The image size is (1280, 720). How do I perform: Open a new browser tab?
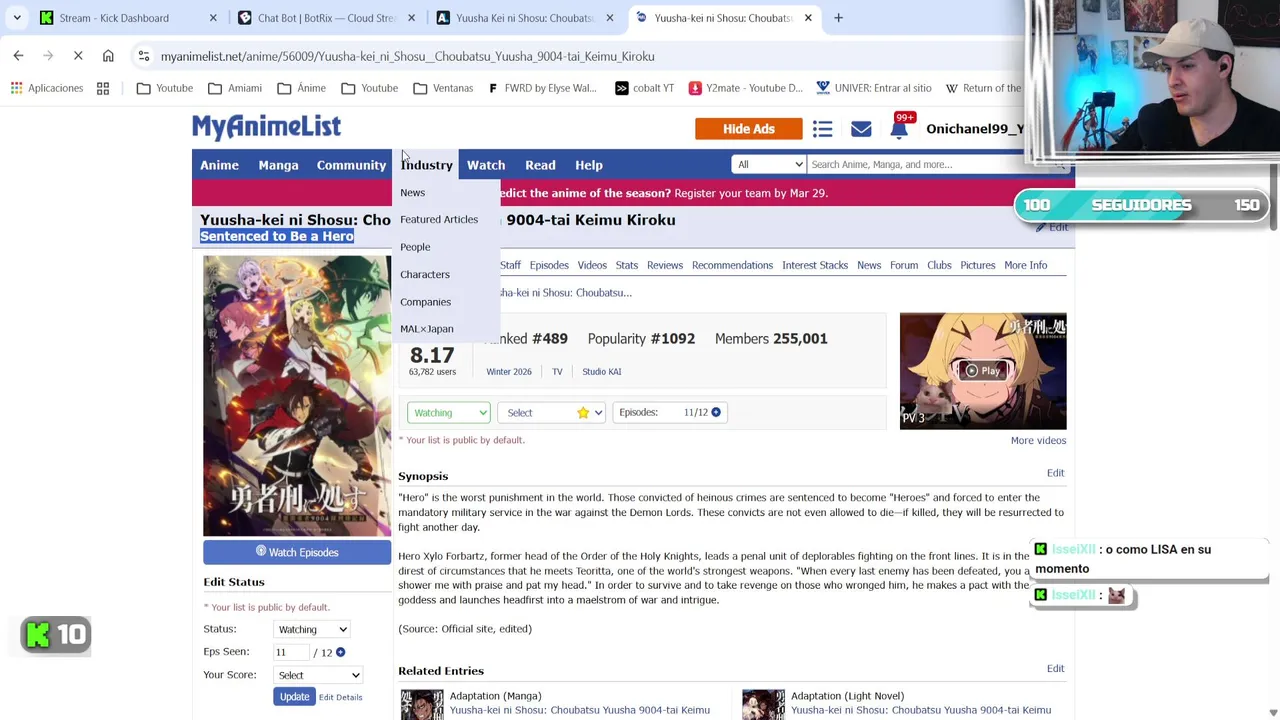pos(838,18)
